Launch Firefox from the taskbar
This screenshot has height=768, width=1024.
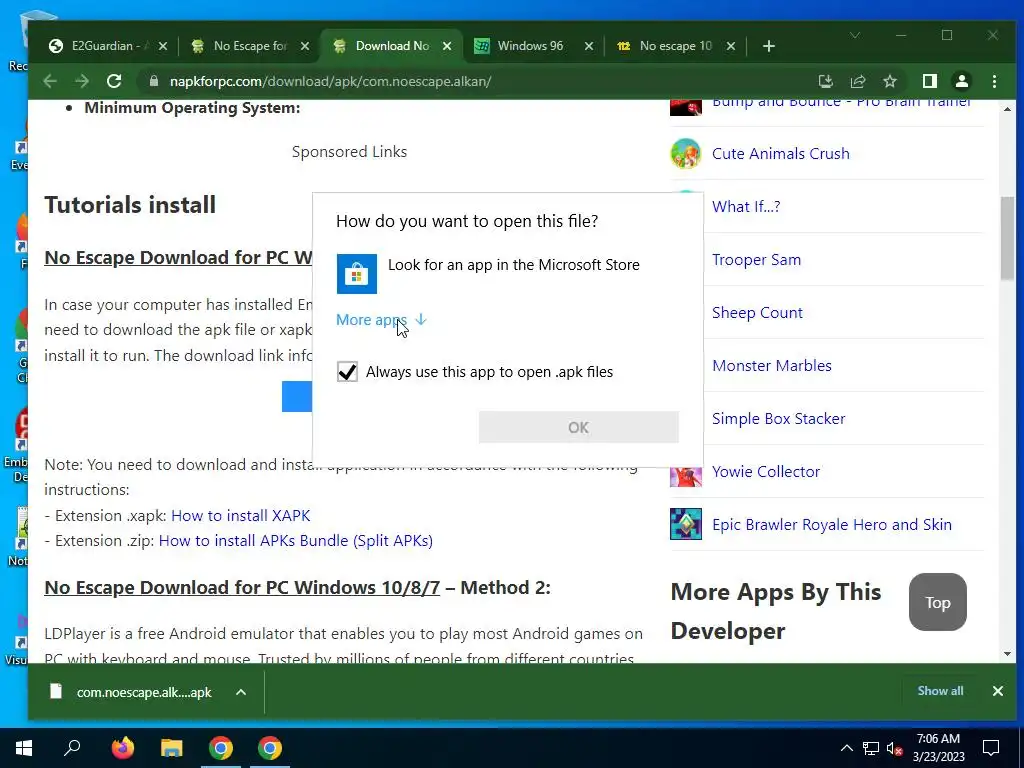(122, 748)
